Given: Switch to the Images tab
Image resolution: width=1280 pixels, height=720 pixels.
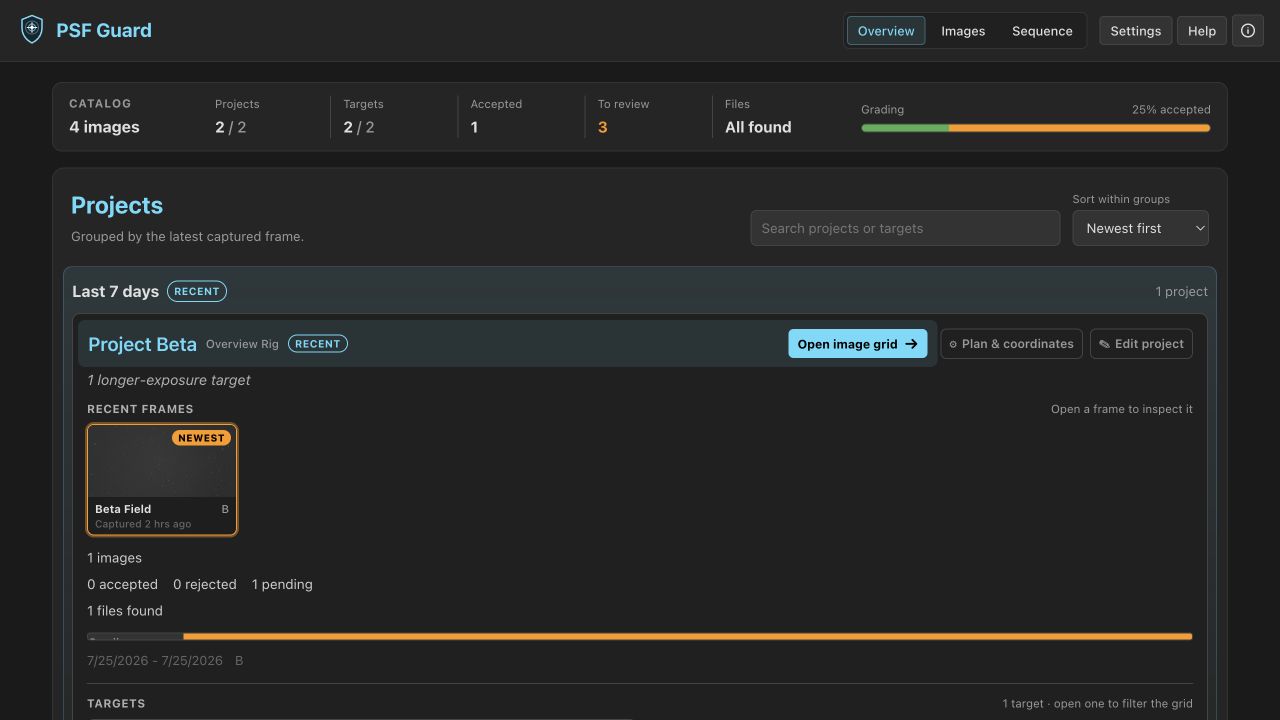Looking at the screenshot, I should 963,31.
